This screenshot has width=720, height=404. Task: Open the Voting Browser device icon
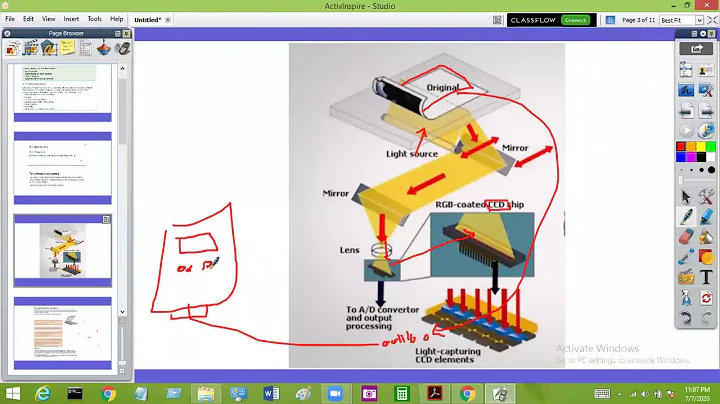pyautogui.click(x=122, y=48)
